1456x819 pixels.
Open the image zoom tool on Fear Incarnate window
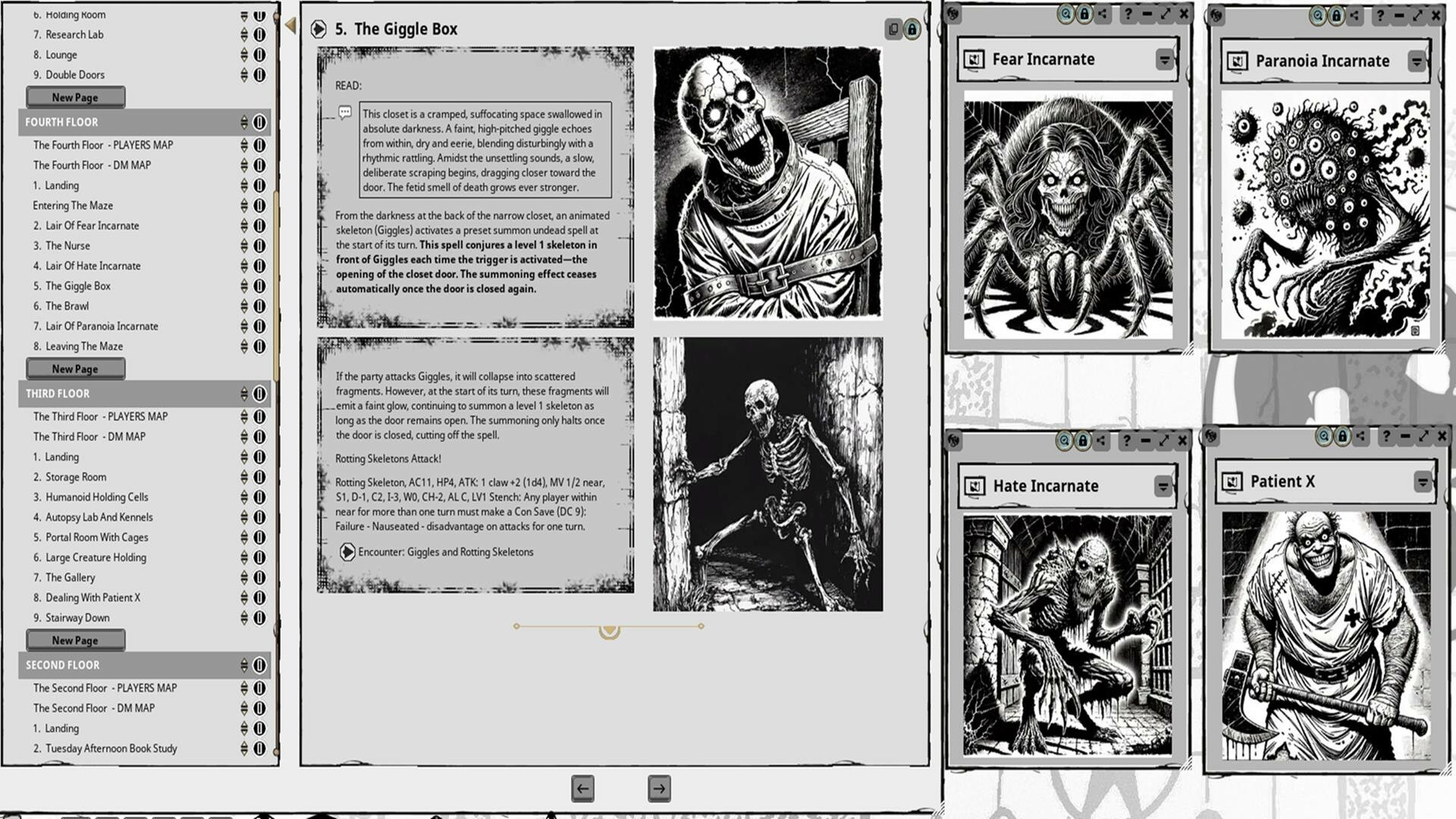1065,14
